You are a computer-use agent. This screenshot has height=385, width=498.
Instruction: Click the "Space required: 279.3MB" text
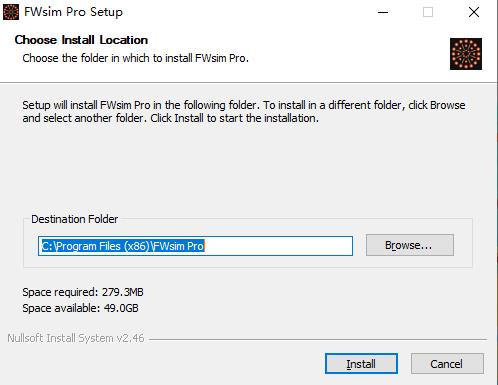point(83,292)
